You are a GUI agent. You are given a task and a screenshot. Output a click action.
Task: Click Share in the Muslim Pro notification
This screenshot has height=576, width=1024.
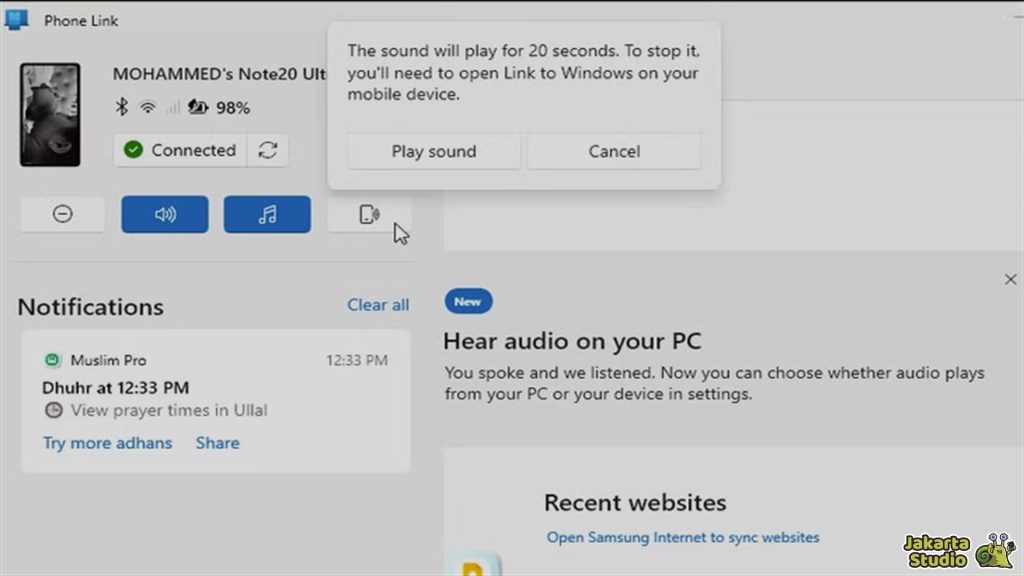[217, 443]
